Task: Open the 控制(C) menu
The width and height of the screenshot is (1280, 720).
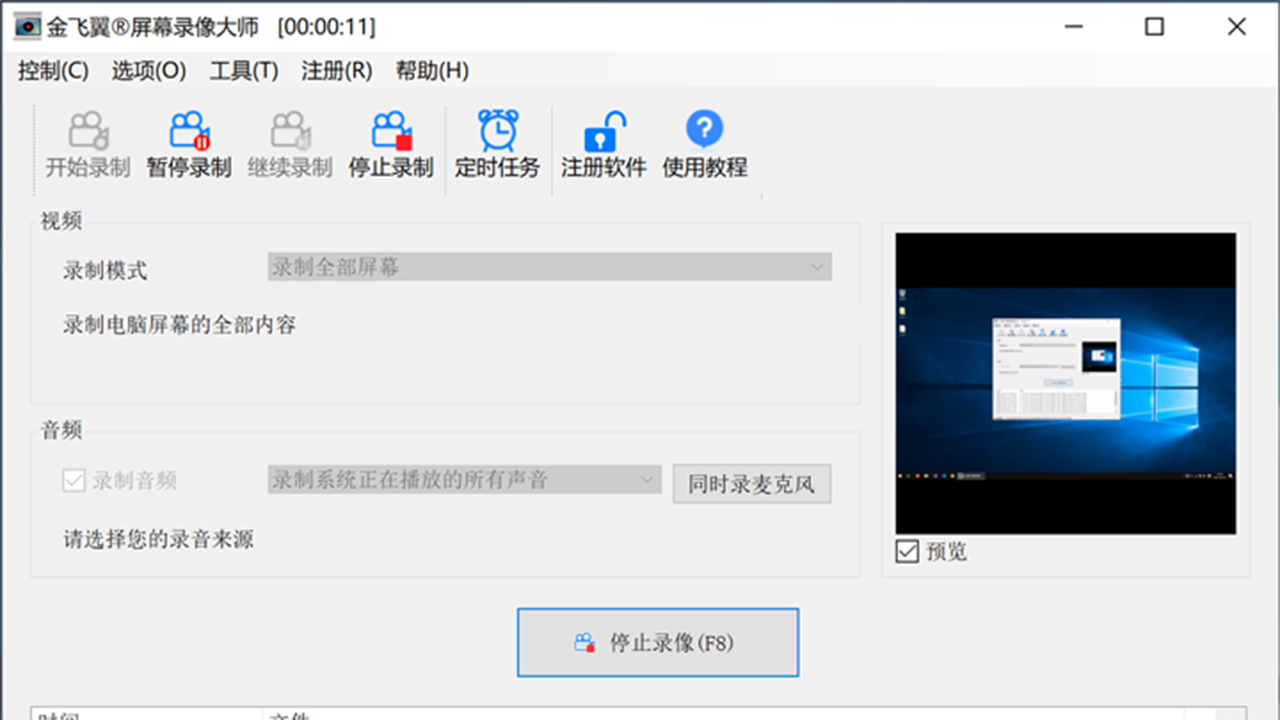Action: point(53,71)
